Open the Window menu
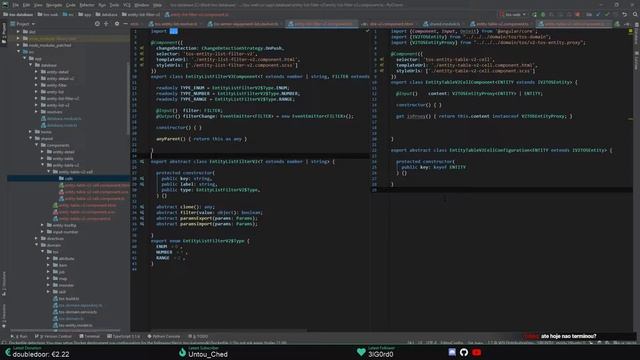This screenshot has height=360, width=640. 142,5
